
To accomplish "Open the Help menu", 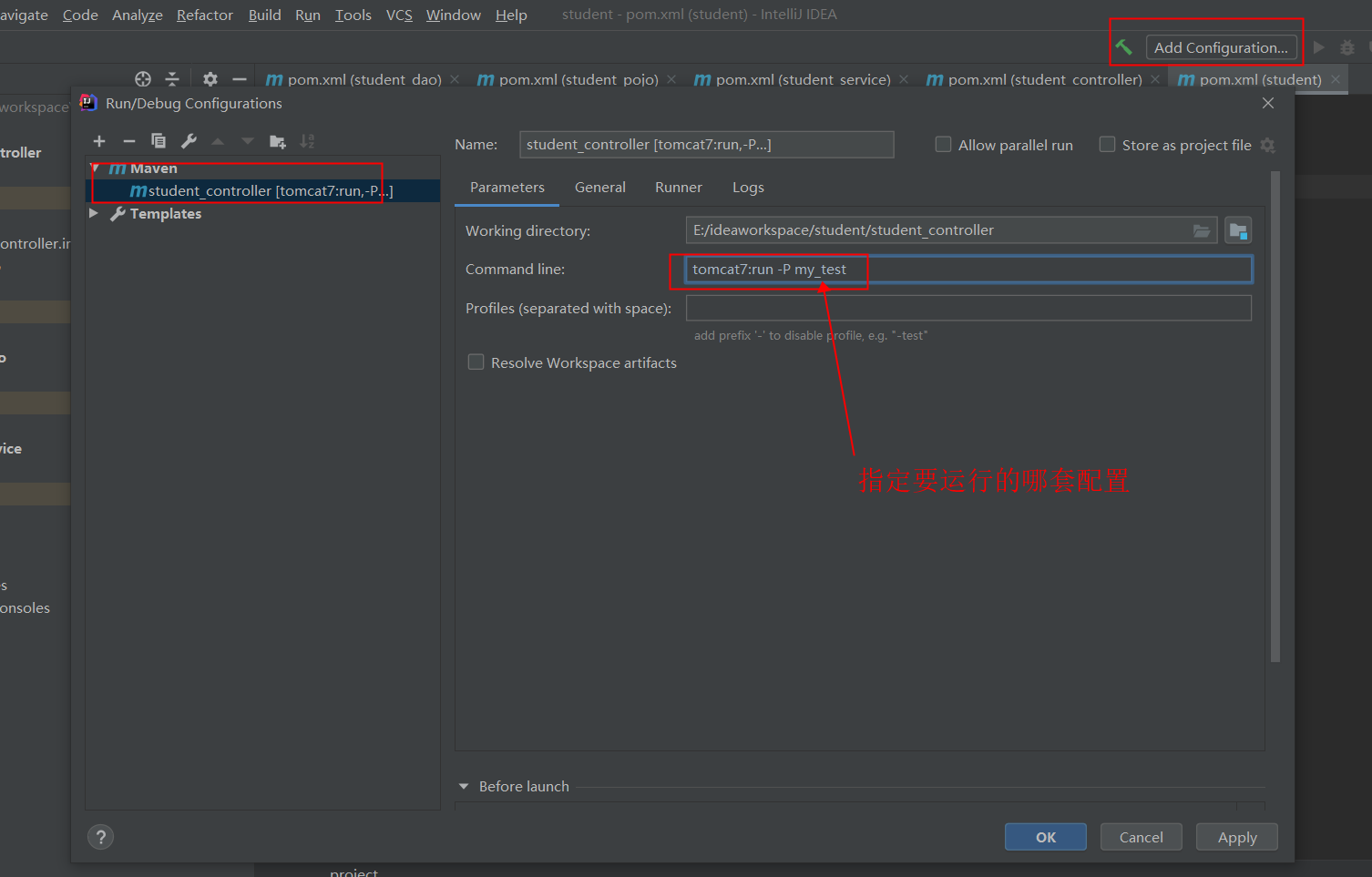I will [511, 15].
